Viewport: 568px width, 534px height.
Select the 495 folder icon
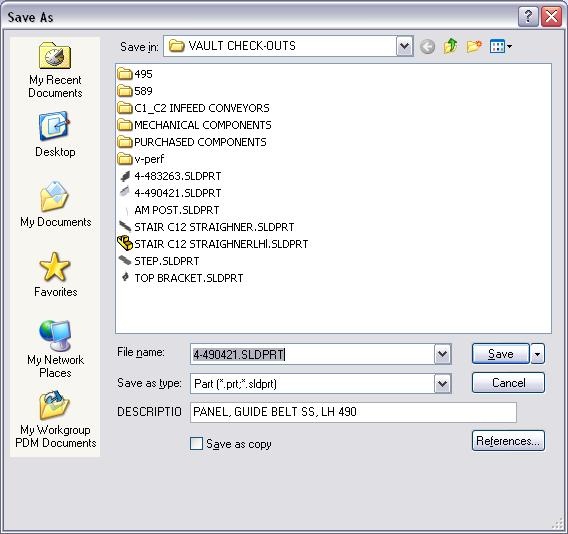point(125,74)
